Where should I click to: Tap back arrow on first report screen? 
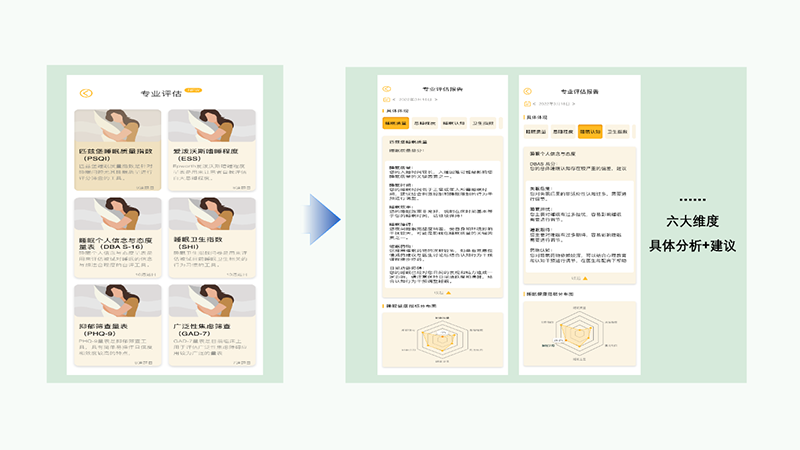(x=387, y=89)
